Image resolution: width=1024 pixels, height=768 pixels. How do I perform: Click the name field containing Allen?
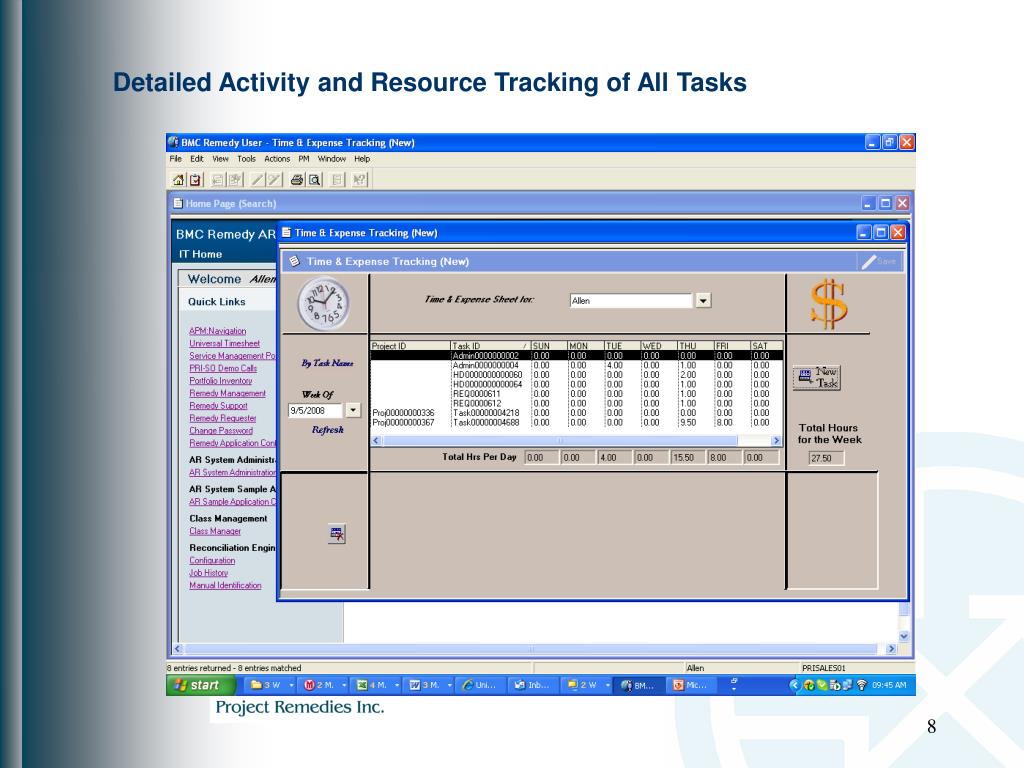[631, 300]
